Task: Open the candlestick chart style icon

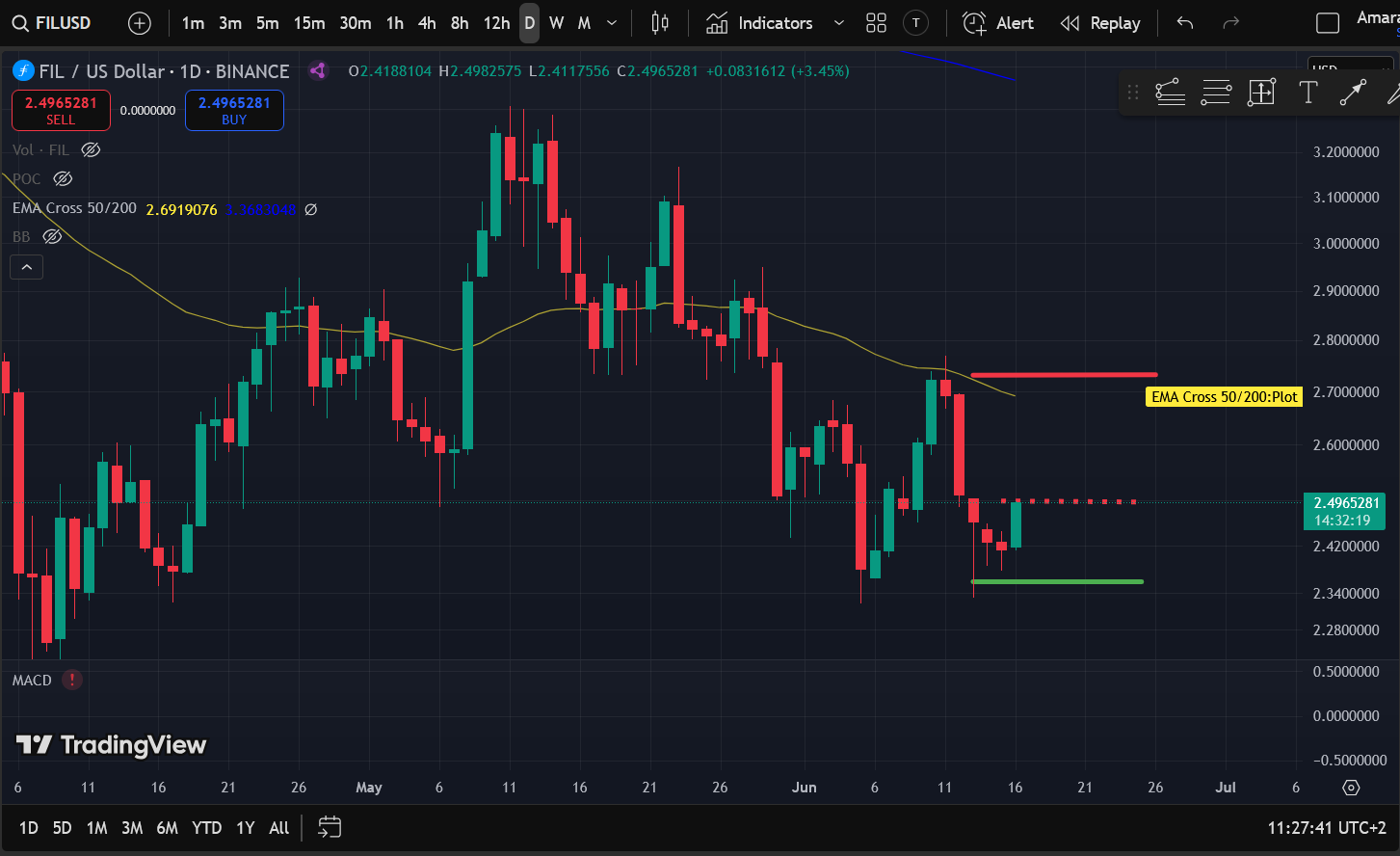Action: (659, 22)
